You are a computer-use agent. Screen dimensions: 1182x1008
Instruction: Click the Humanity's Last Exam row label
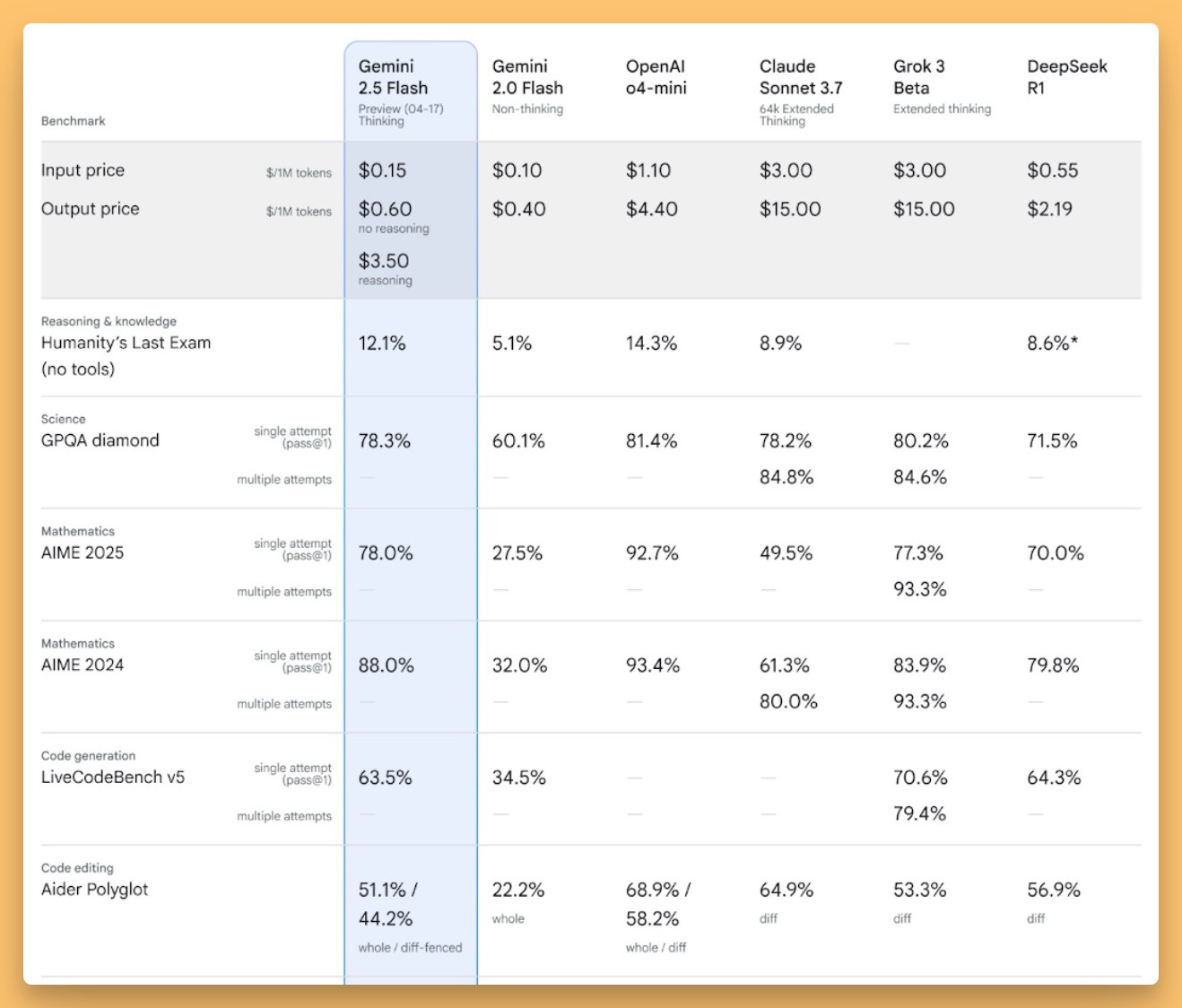(x=126, y=355)
